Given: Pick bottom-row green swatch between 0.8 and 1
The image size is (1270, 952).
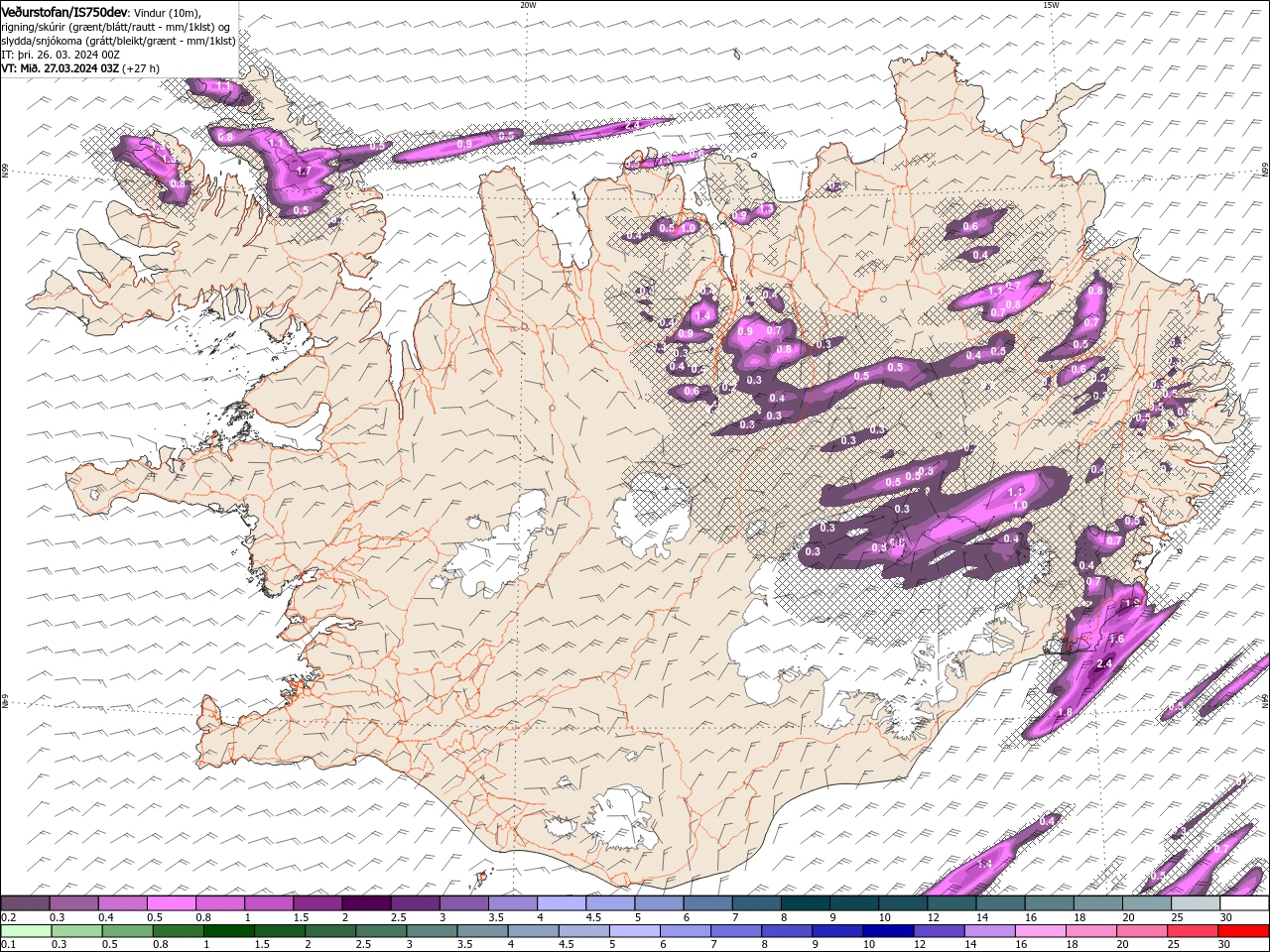Looking at the screenshot, I should tap(179, 931).
